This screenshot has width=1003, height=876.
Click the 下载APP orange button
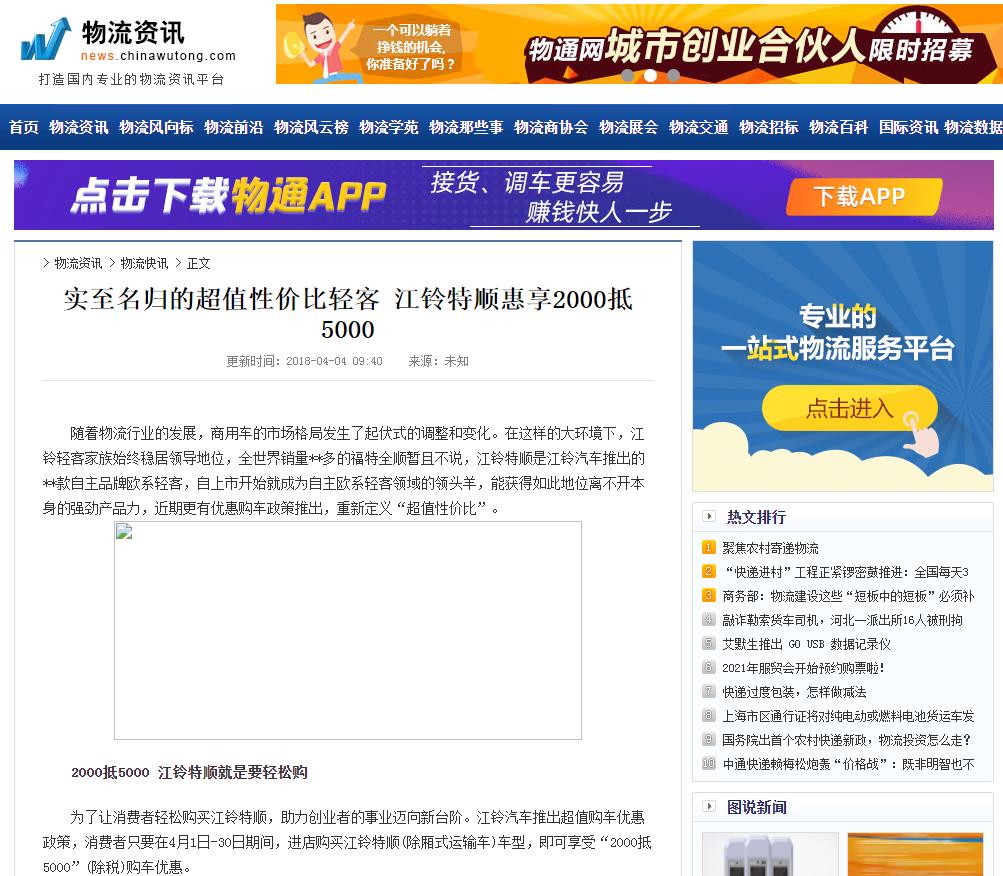click(864, 196)
